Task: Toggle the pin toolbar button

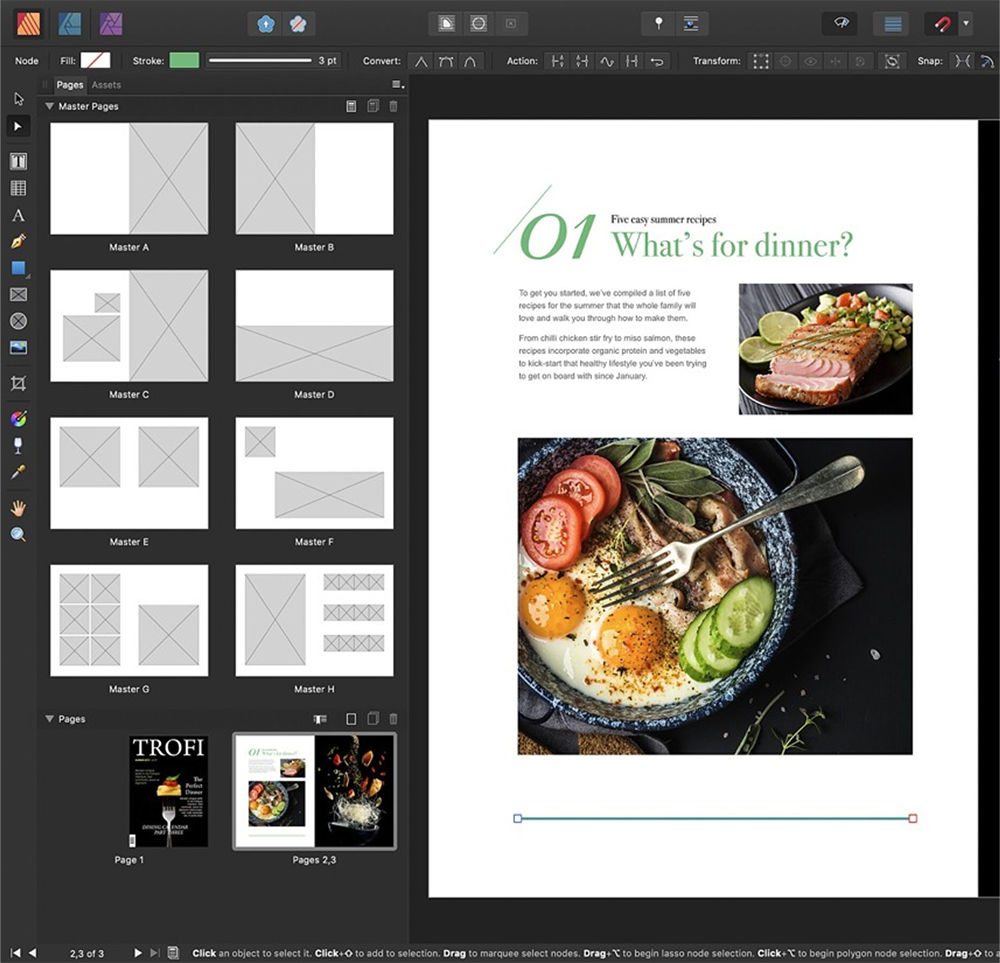Action: point(659,24)
